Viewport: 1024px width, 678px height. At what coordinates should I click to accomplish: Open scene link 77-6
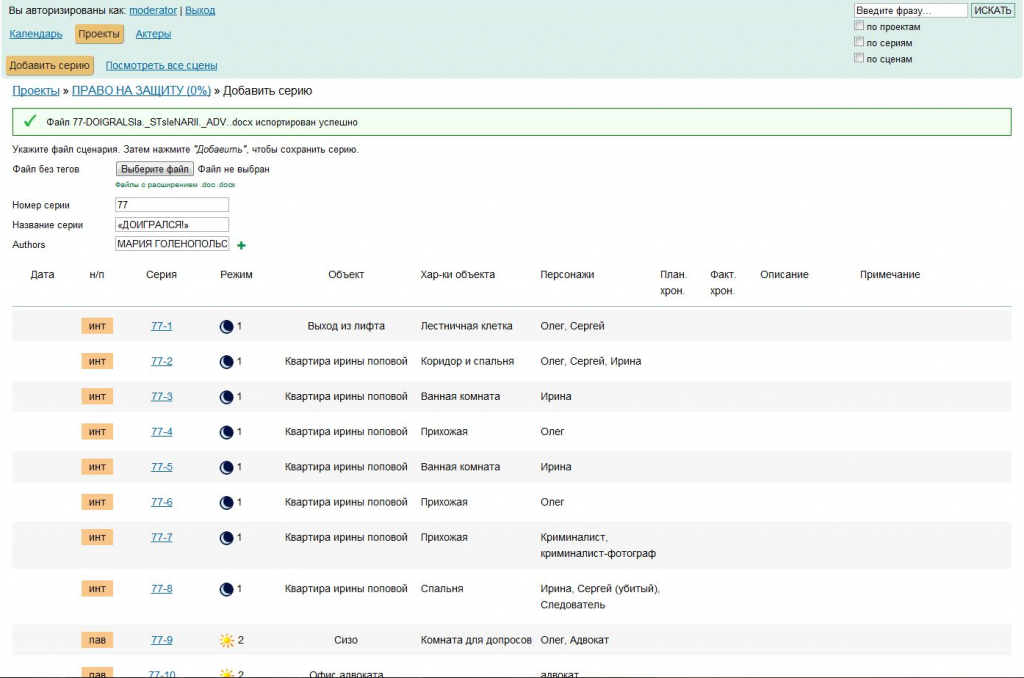[161, 502]
